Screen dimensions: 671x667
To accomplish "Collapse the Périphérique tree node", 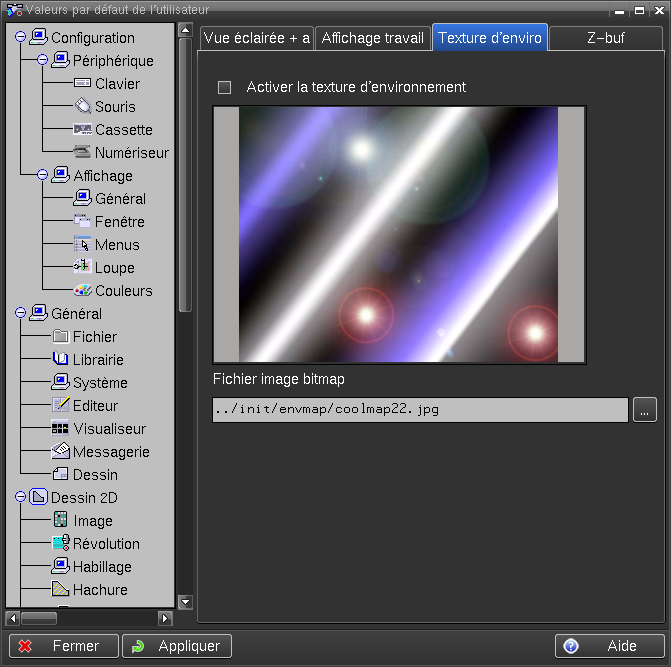I will pos(42,60).
